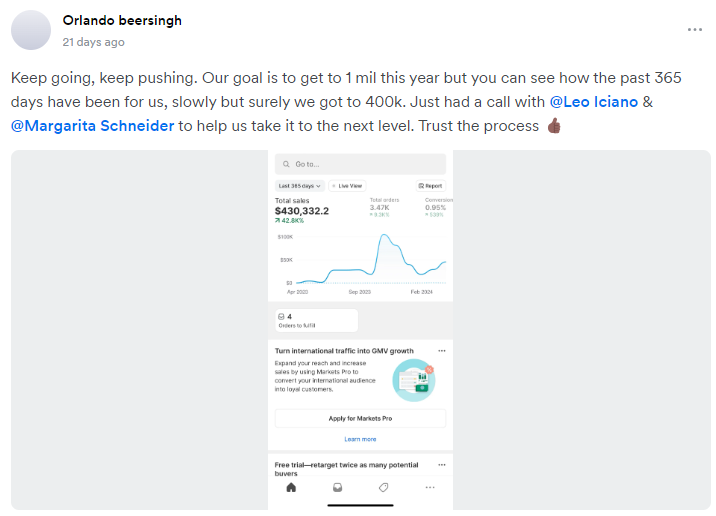Go to the Home tab icon
The image size is (716, 516).
[x=291, y=488]
